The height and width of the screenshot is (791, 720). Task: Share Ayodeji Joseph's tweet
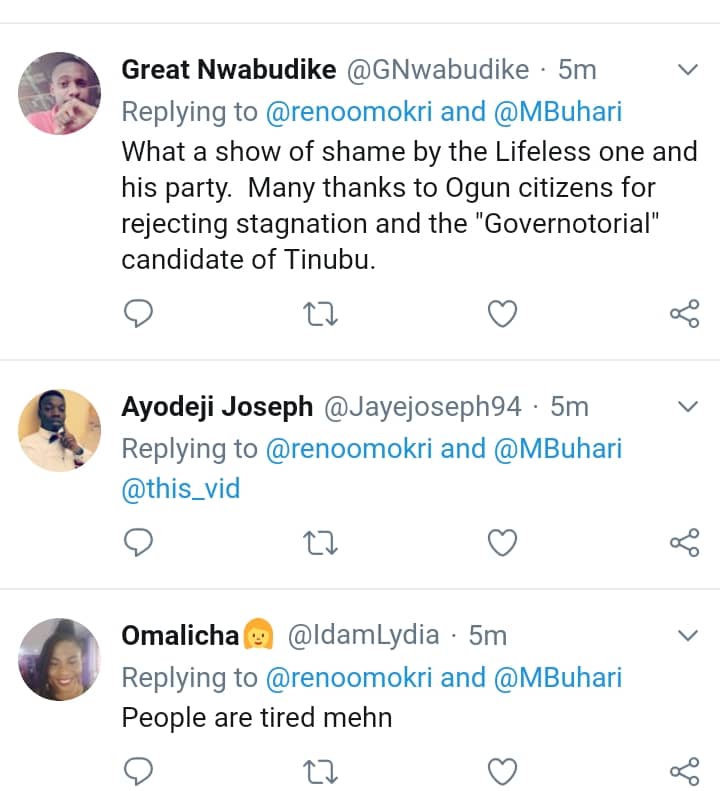pyautogui.click(x=684, y=542)
